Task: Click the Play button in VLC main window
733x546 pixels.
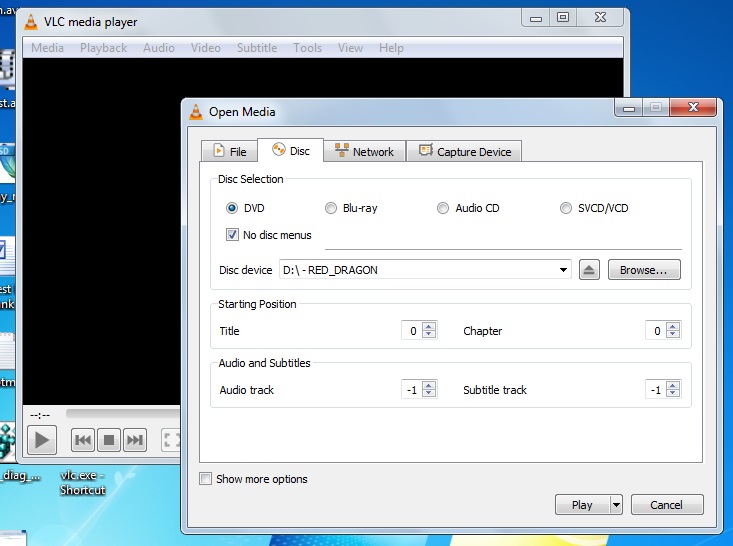Action: (42, 440)
